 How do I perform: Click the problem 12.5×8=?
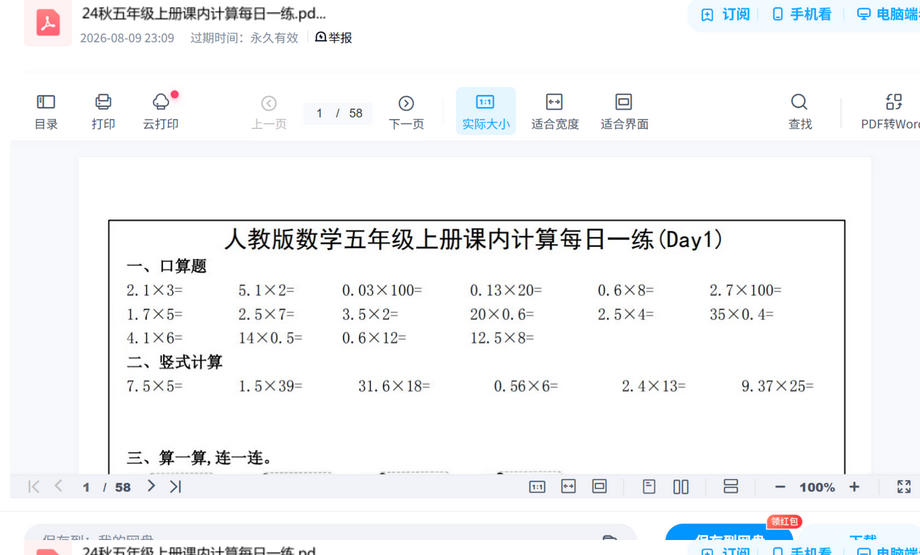point(502,338)
